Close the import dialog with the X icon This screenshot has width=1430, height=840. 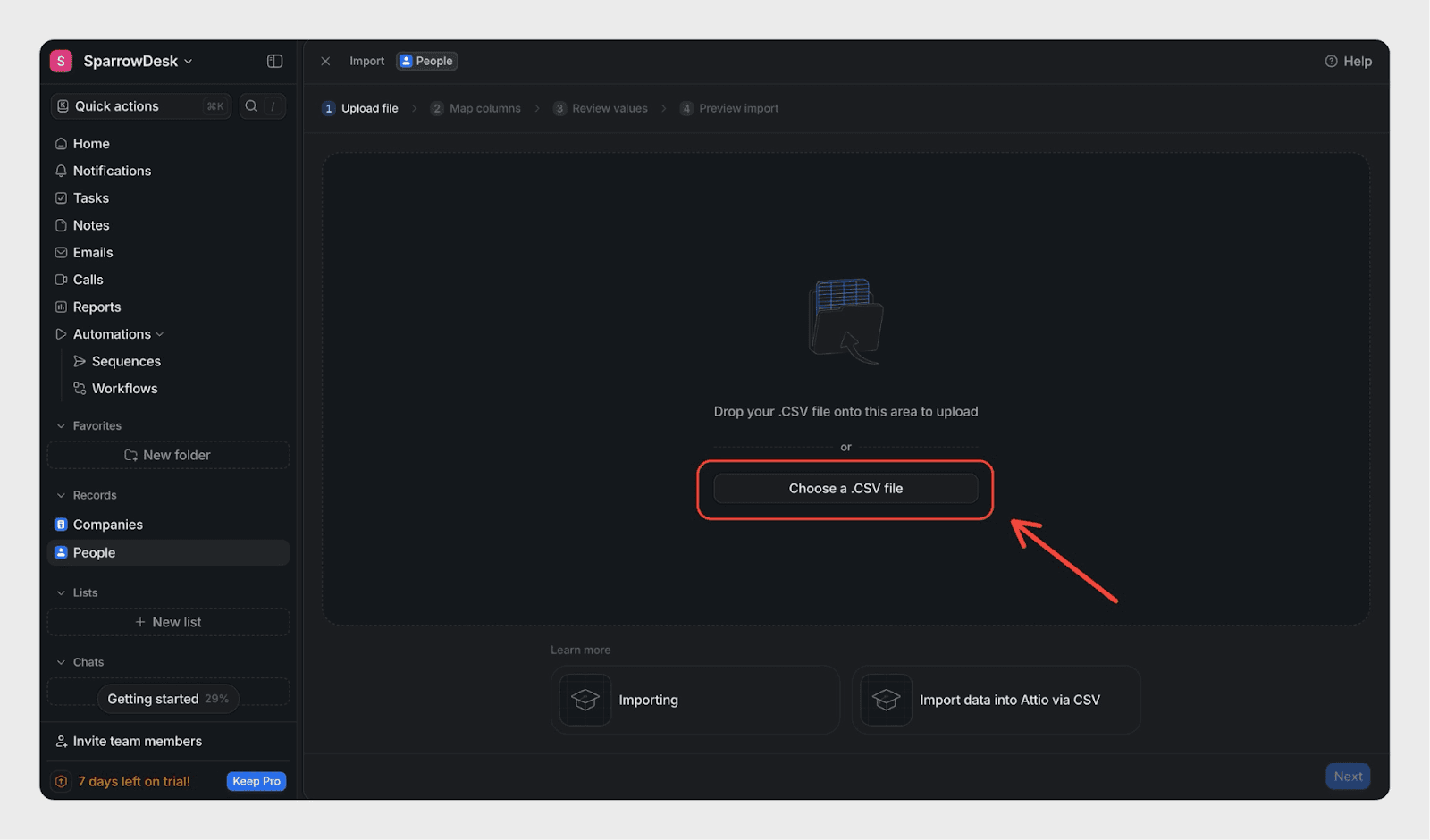pyautogui.click(x=325, y=61)
